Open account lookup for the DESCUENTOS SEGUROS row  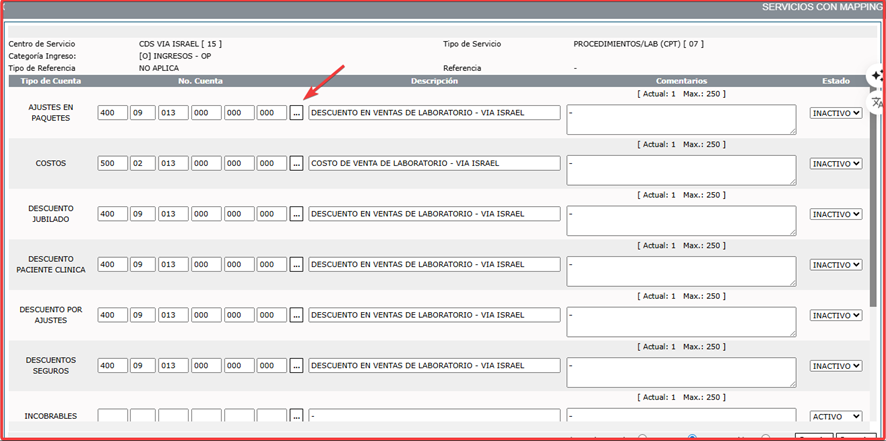[x=296, y=366]
